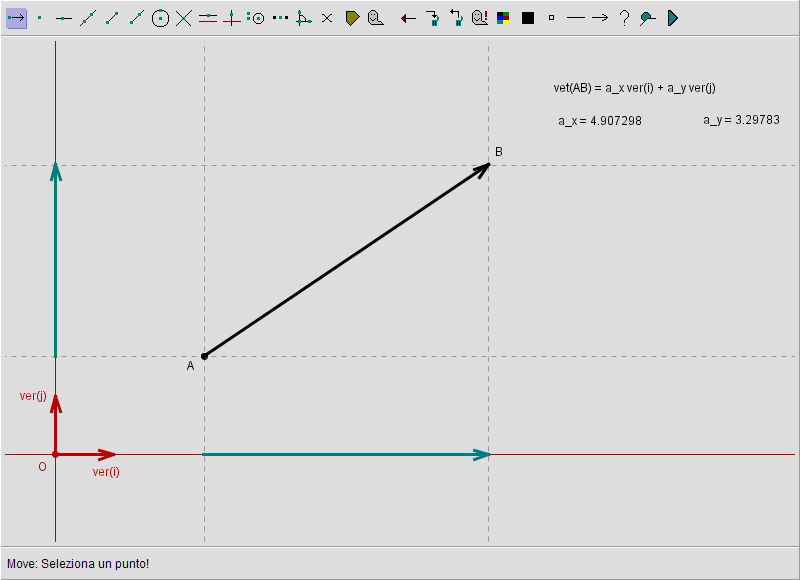This screenshot has width=800, height=580.
Task: Click the a_y= 3.29783 value
Action: click(741, 120)
